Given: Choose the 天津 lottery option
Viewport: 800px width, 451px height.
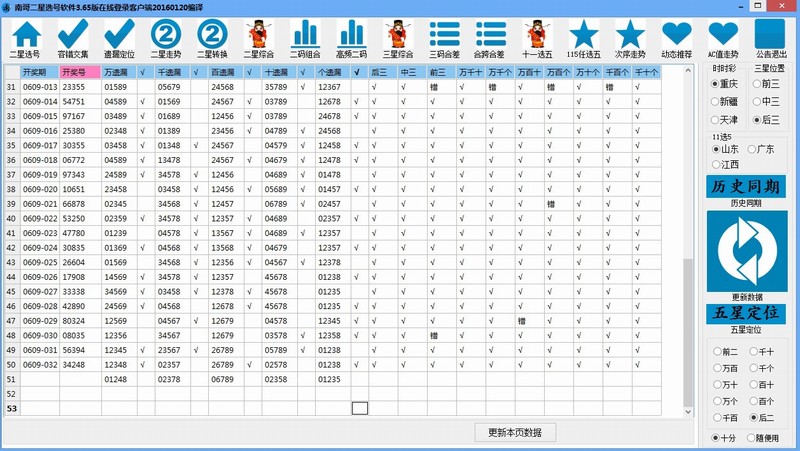Looking at the screenshot, I should 717,119.
